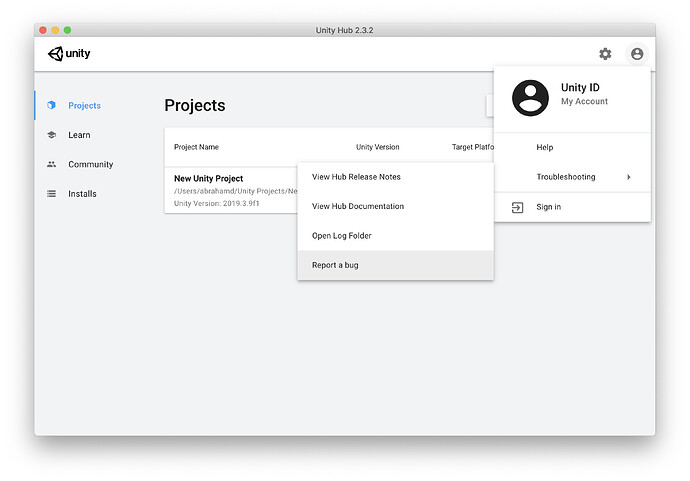Click the Projects page heading
Screen dimensions: 690x481
195,106
